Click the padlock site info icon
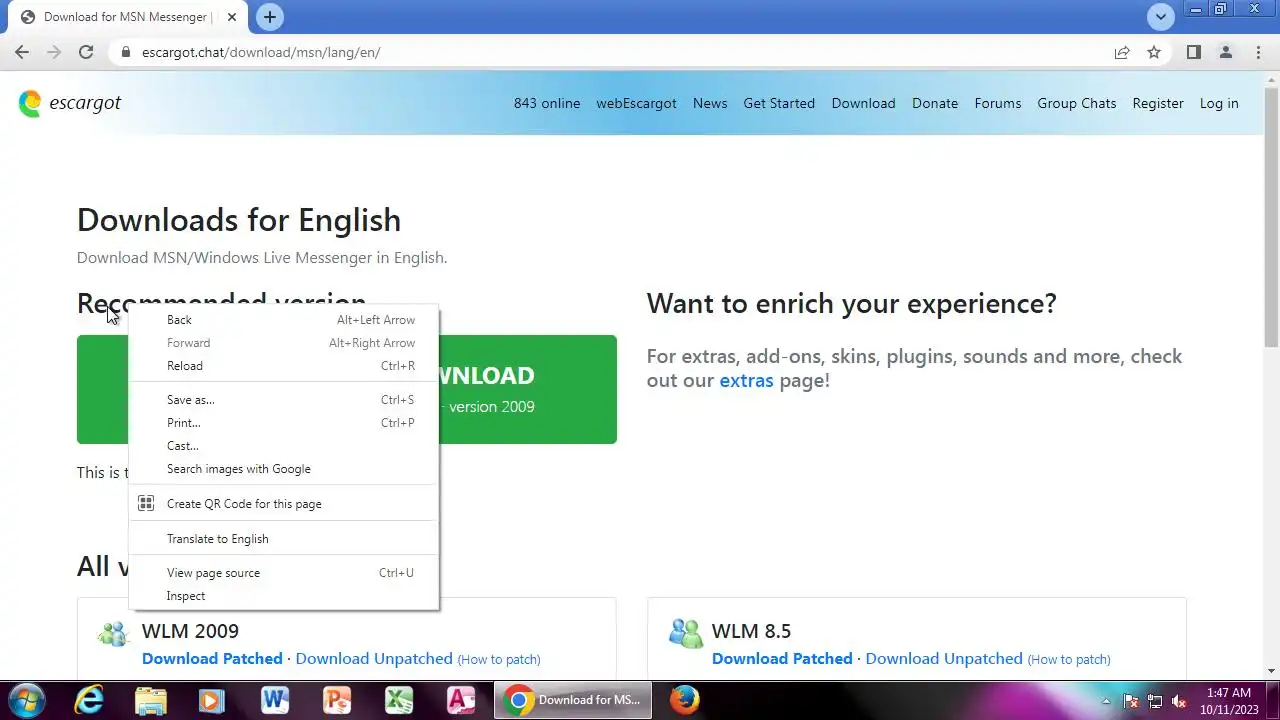The image size is (1280, 720). pyautogui.click(x=125, y=52)
